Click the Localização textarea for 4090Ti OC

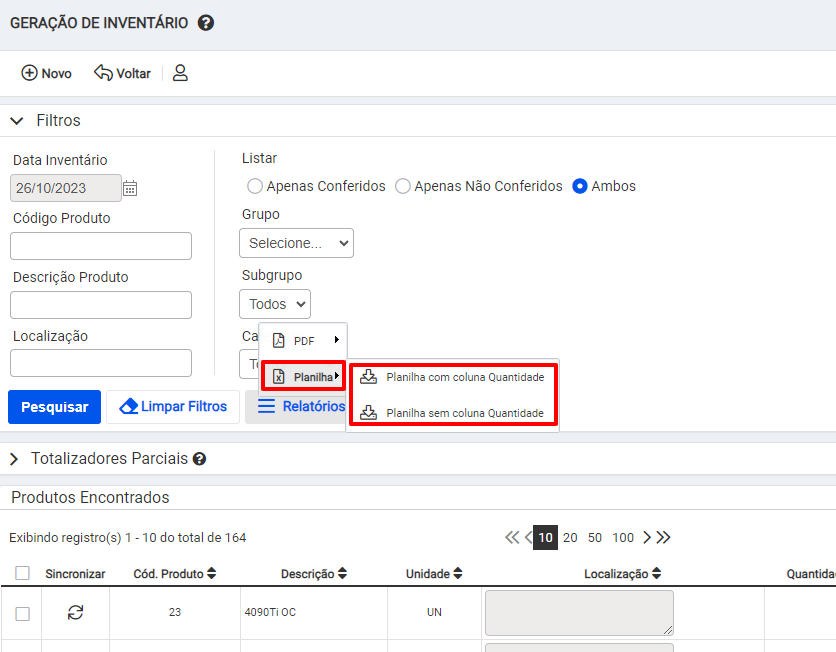(579, 613)
